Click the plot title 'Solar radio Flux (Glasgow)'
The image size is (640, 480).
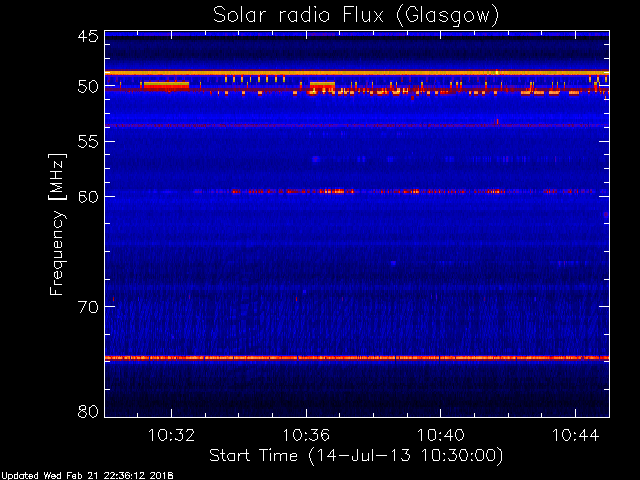coord(356,16)
